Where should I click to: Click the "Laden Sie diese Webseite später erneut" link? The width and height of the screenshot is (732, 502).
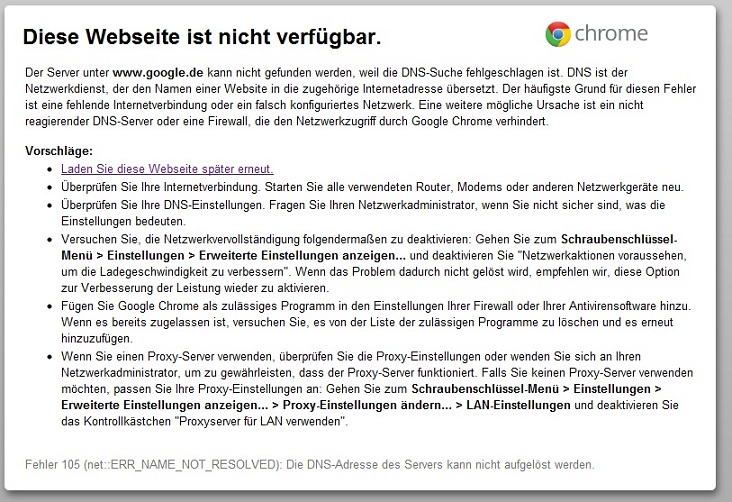tap(167, 169)
